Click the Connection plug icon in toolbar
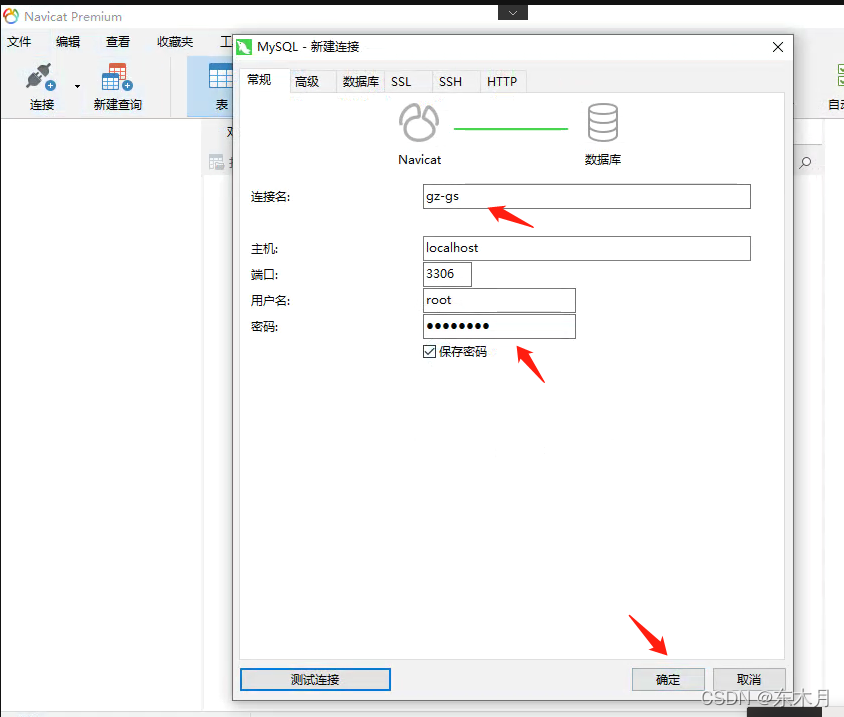The height and width of the screenshot is (717, 844). (x=40, y=77)
